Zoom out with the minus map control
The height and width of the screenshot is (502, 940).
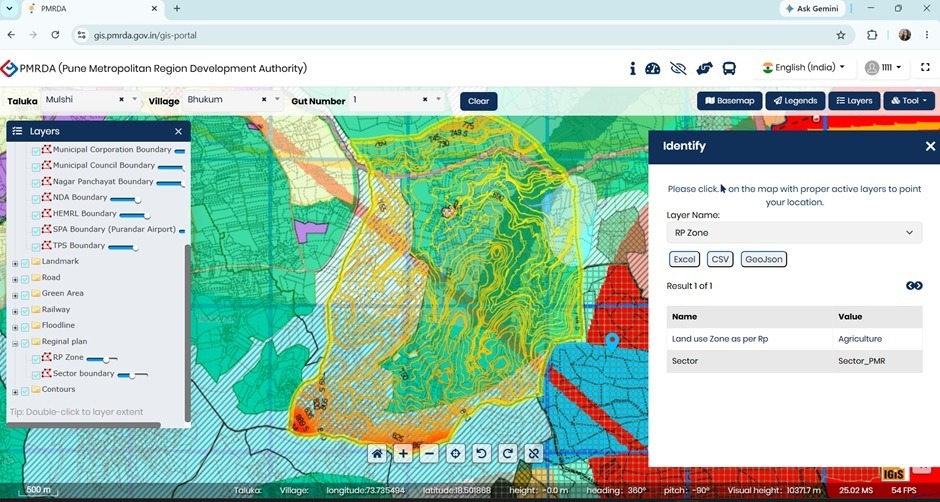click(429, 453)
